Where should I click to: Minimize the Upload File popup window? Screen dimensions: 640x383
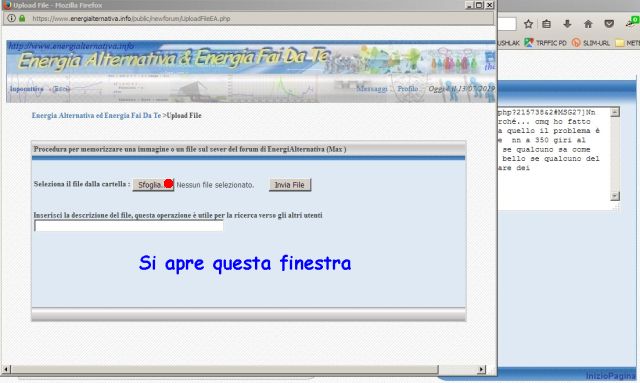coord(469,5)
